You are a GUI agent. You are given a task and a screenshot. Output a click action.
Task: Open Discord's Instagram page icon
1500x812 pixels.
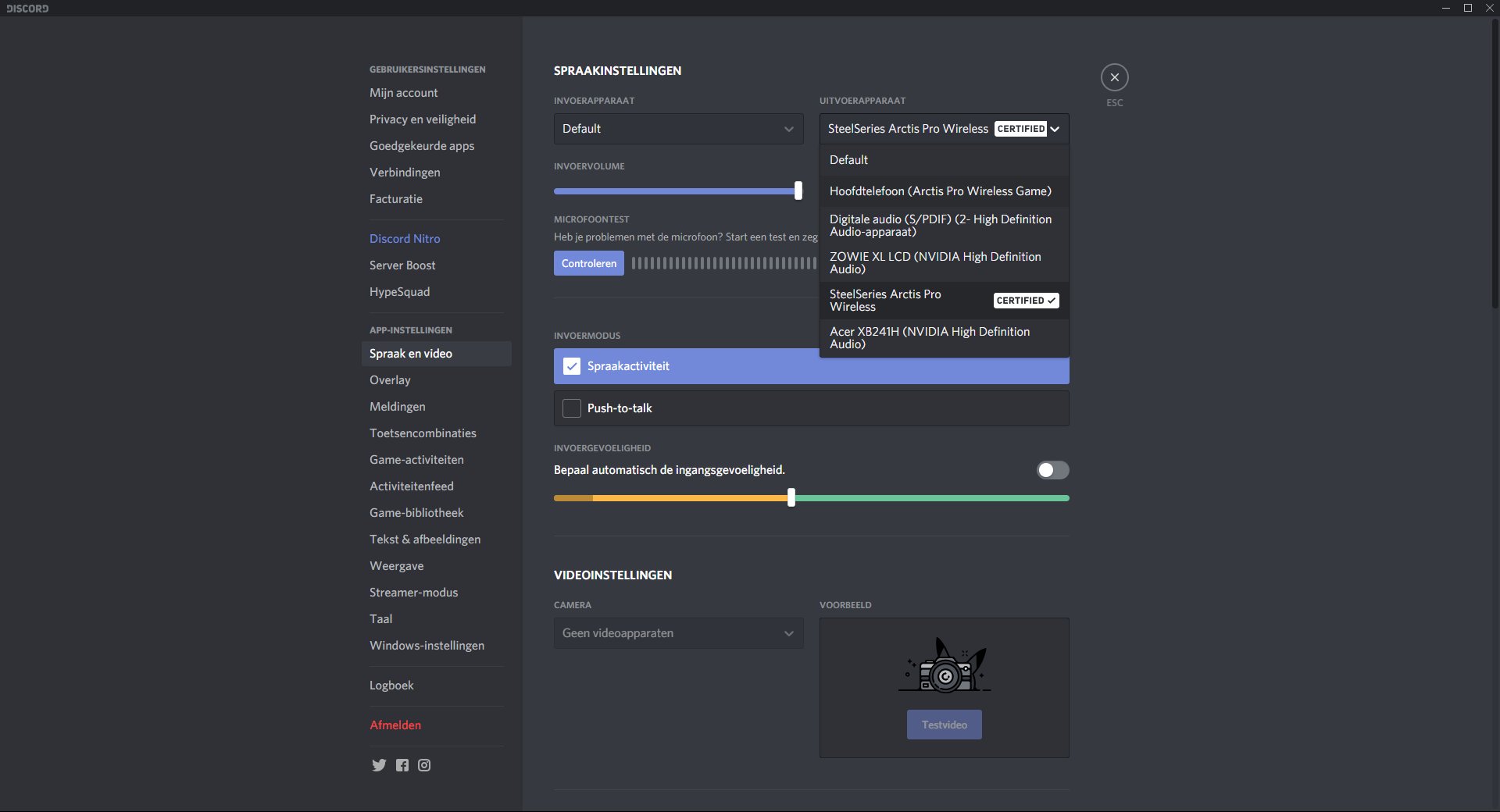pyautogui.click(x=424, y=765)
